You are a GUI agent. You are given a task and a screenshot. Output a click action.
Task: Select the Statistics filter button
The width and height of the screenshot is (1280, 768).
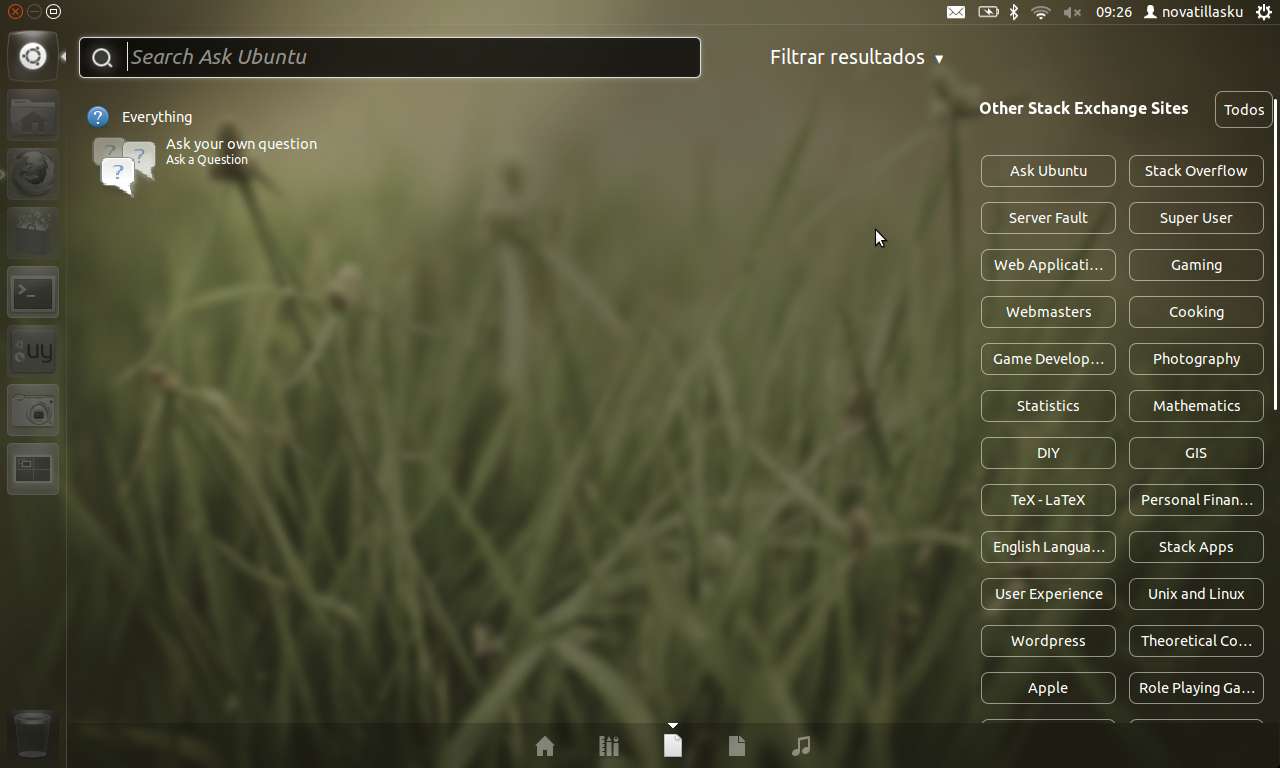[x=1048, y=406]
